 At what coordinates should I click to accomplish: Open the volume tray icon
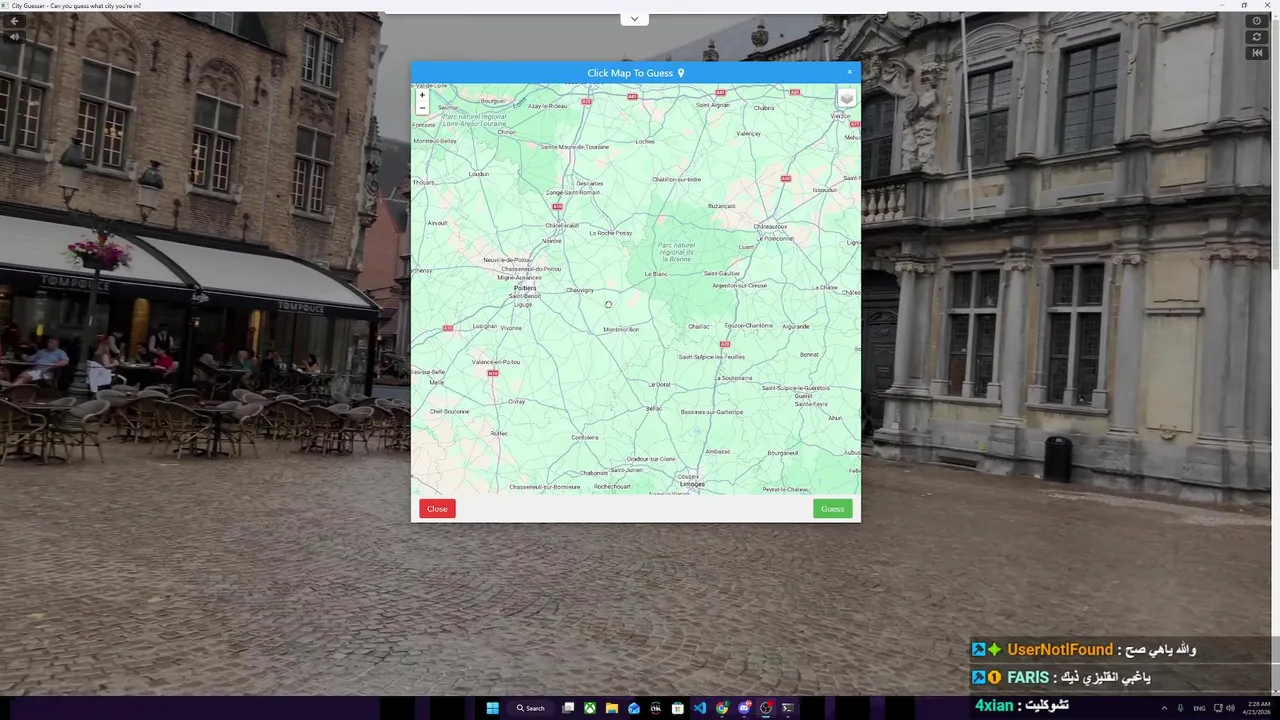[1230, 708]
